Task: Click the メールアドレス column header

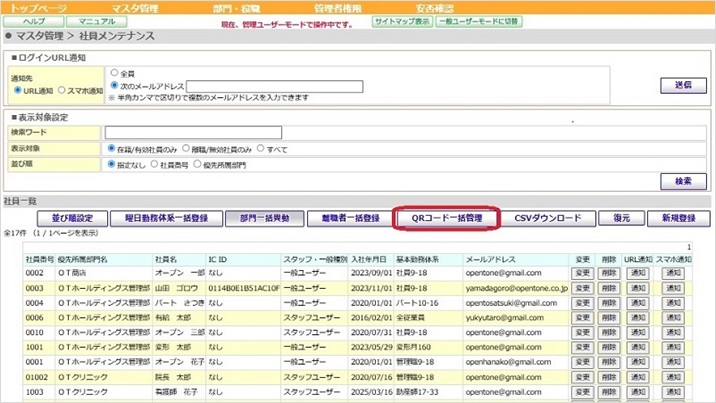Action: click(490, 259)
